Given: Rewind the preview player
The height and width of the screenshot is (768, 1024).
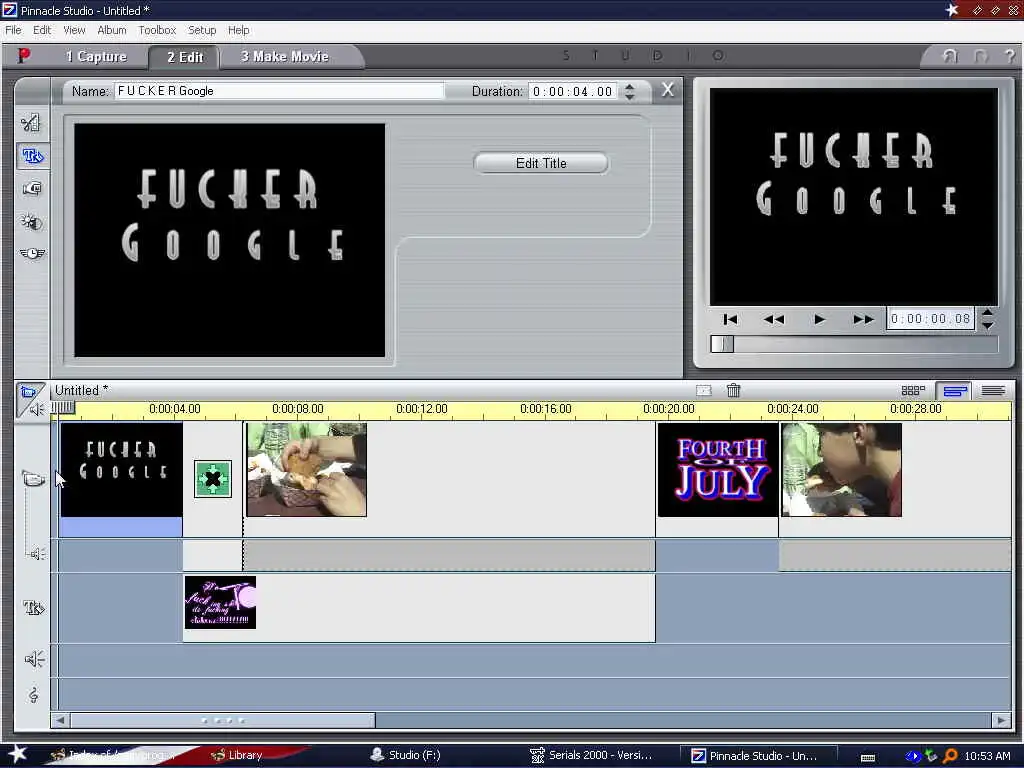Looking at the screenshot, I should pos(774,319).
